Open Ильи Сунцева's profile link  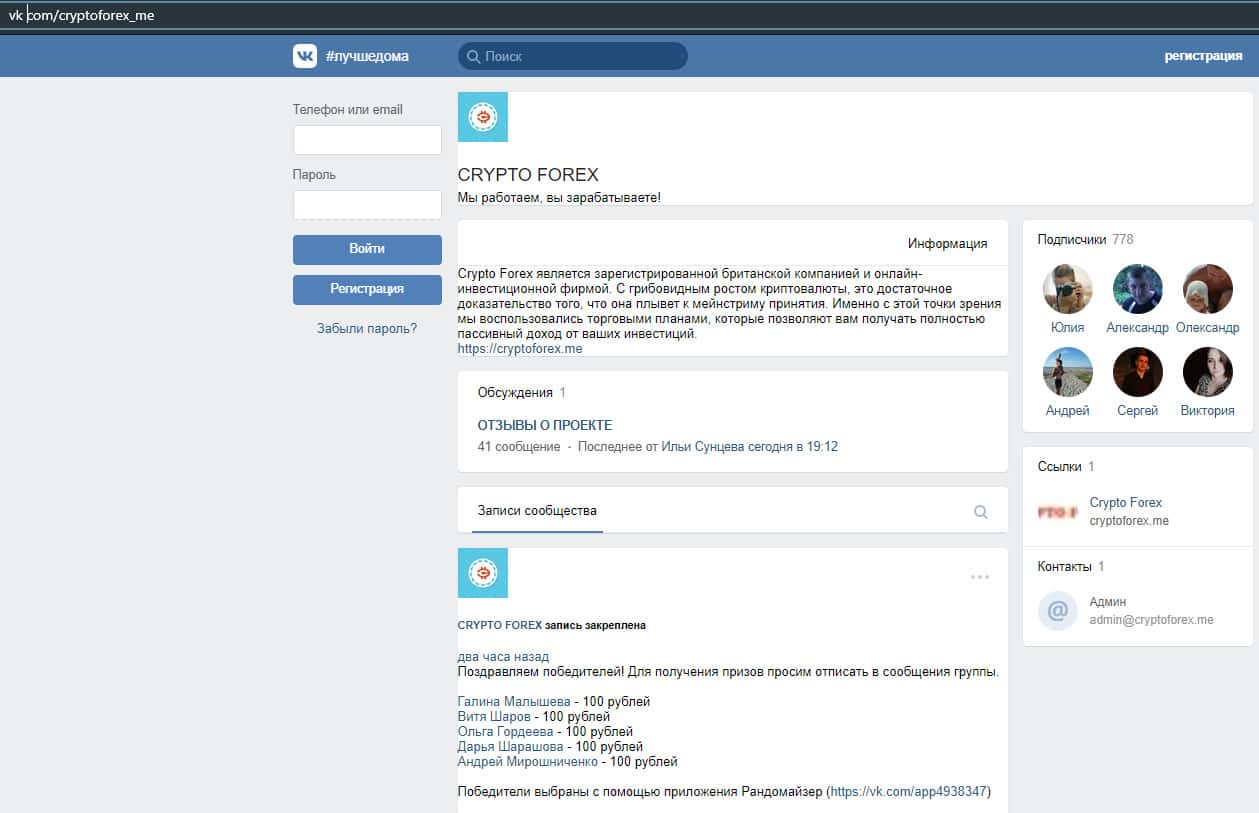[703, 447]
